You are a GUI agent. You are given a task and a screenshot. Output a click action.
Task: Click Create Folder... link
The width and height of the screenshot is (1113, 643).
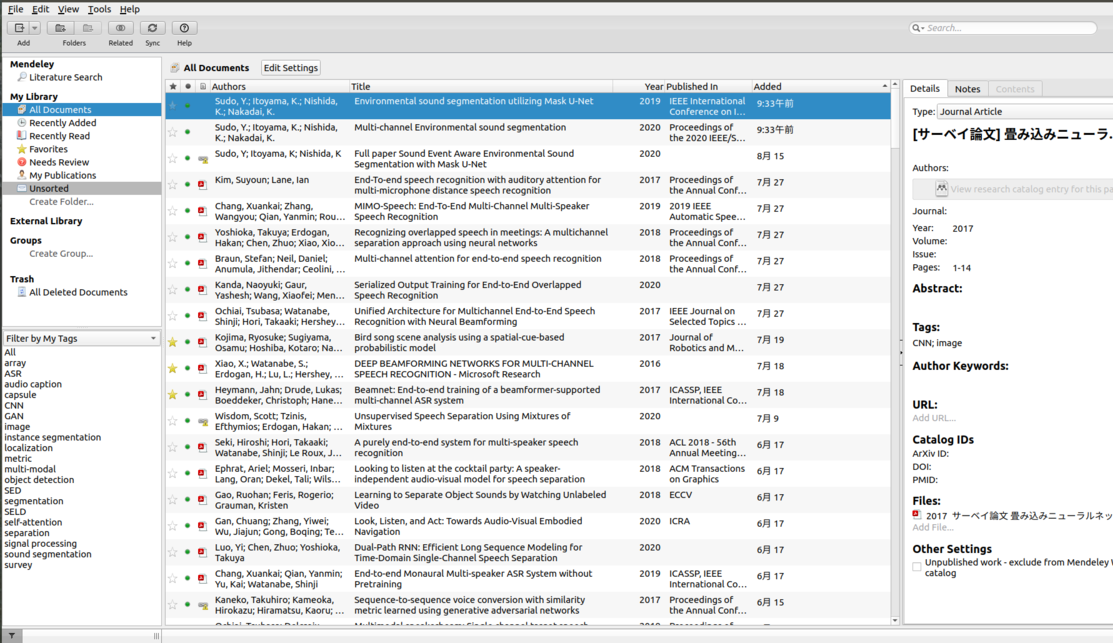click(x=61, y=202)
